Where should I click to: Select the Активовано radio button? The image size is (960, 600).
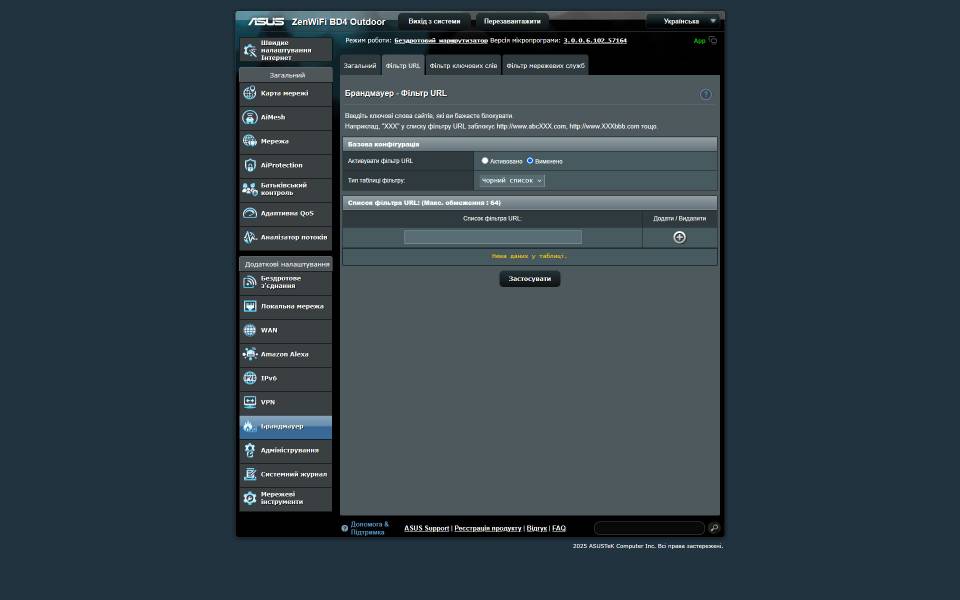tap(485, 160)
